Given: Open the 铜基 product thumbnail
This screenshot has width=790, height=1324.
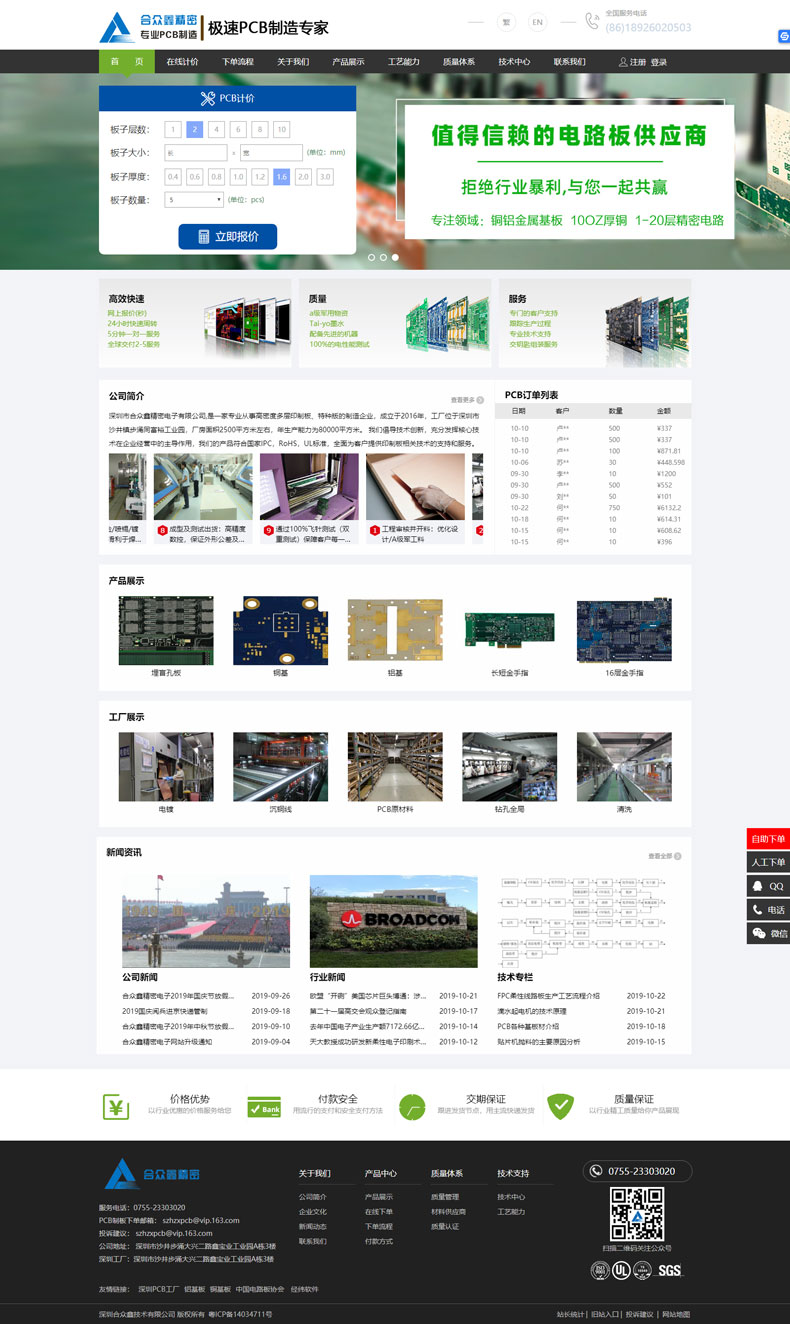Looking at the screenshot, I should click(280, 631).
